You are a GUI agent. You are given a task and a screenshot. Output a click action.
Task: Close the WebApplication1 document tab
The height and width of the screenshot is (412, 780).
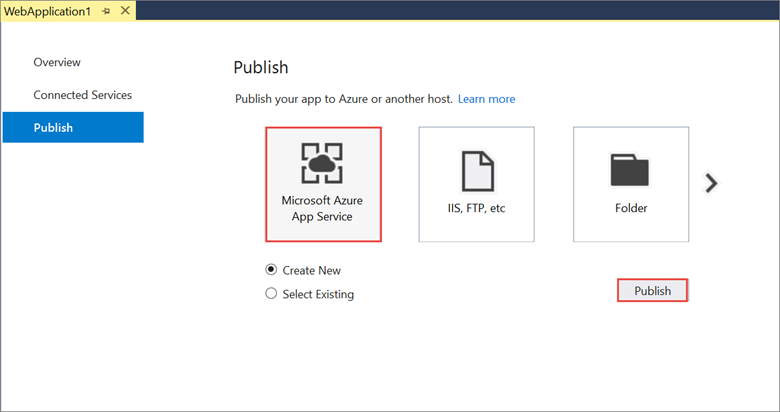125,10
